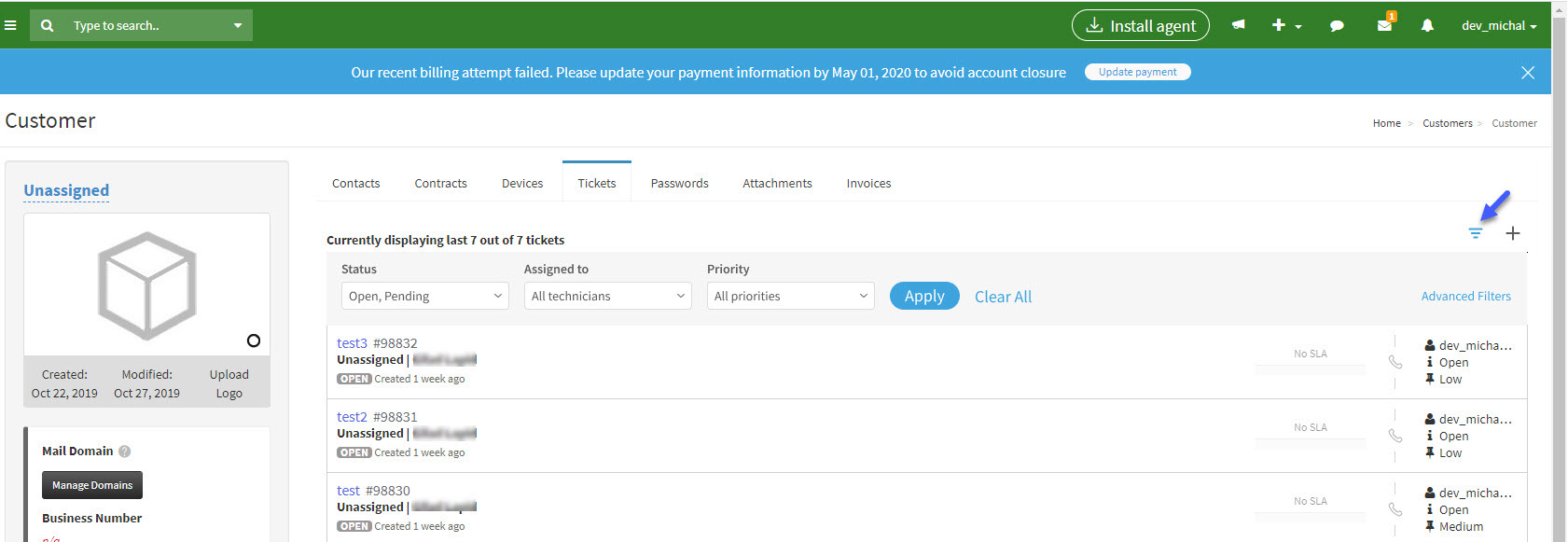Click the Medium priority on test ticket
Viewport: 1568px width, 542px height.
point(1461,527)
